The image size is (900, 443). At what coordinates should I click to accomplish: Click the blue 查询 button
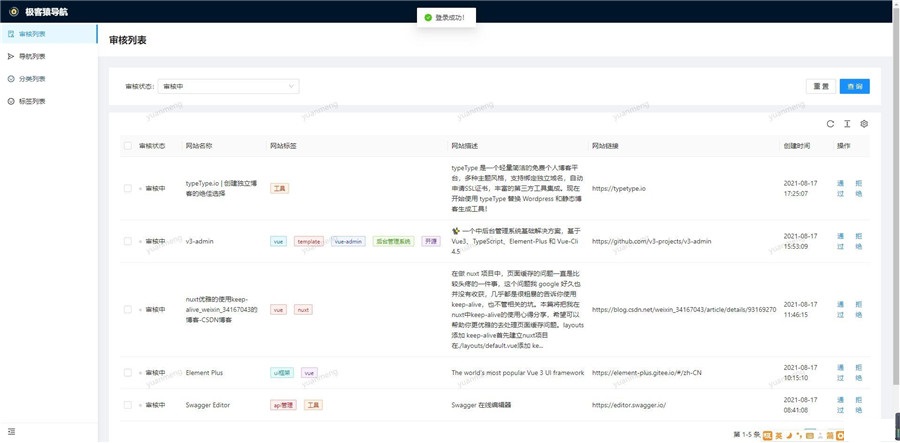pyautogui.click(x=854, y=87)
